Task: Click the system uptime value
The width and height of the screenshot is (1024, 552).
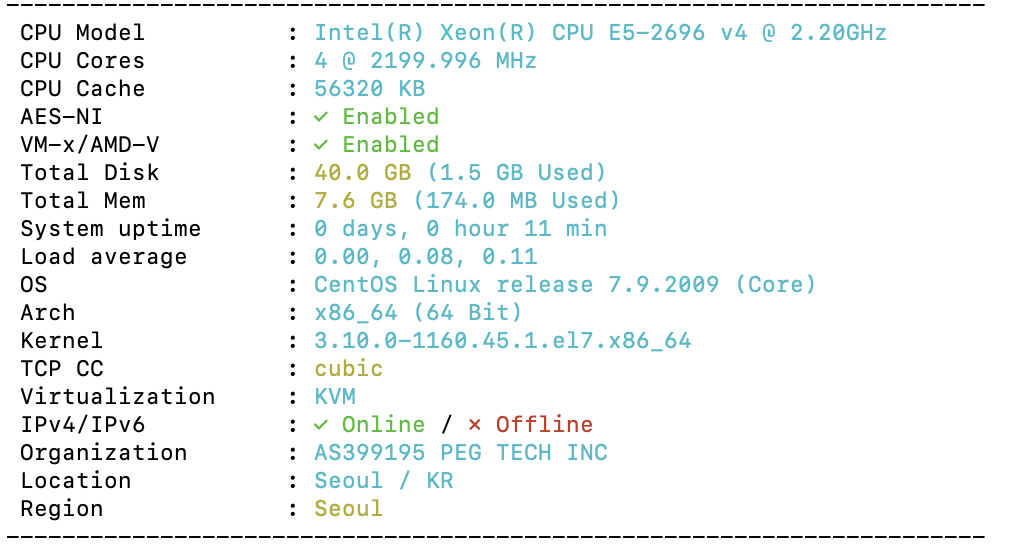Action: pos(460,229)
